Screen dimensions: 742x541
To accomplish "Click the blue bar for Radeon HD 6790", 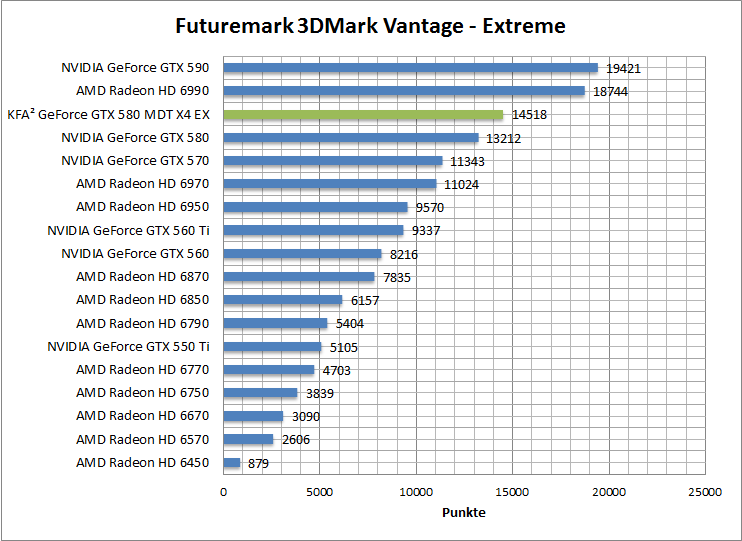I will 275,323.
